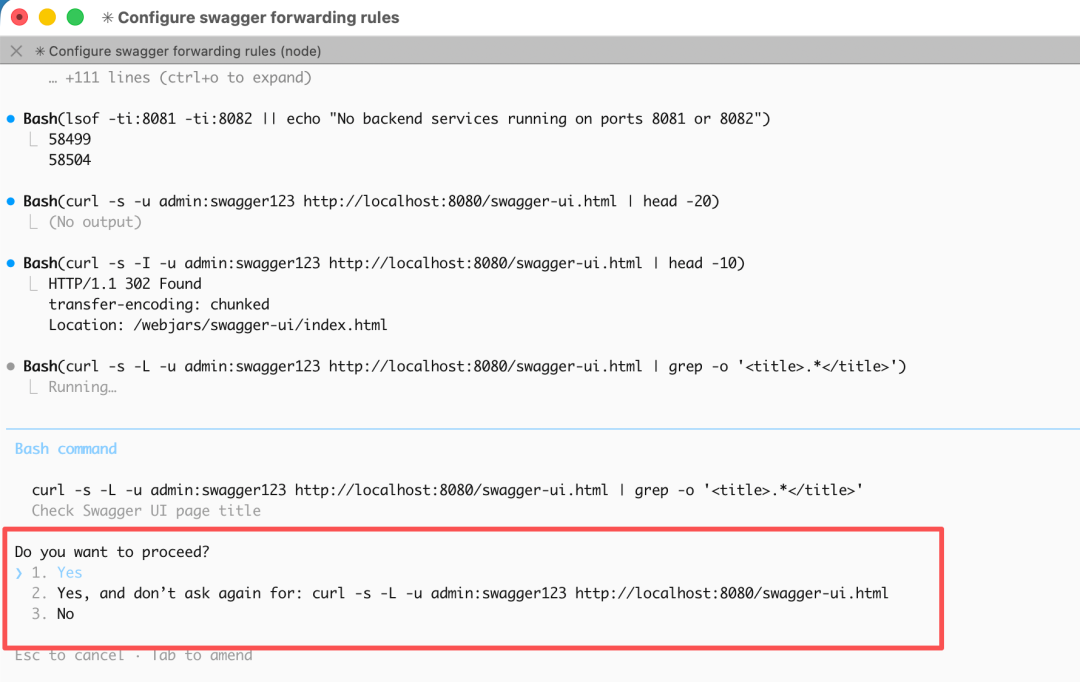
Task: Click output line 58504
Action: pyautogui.click(x=70, y=160)
